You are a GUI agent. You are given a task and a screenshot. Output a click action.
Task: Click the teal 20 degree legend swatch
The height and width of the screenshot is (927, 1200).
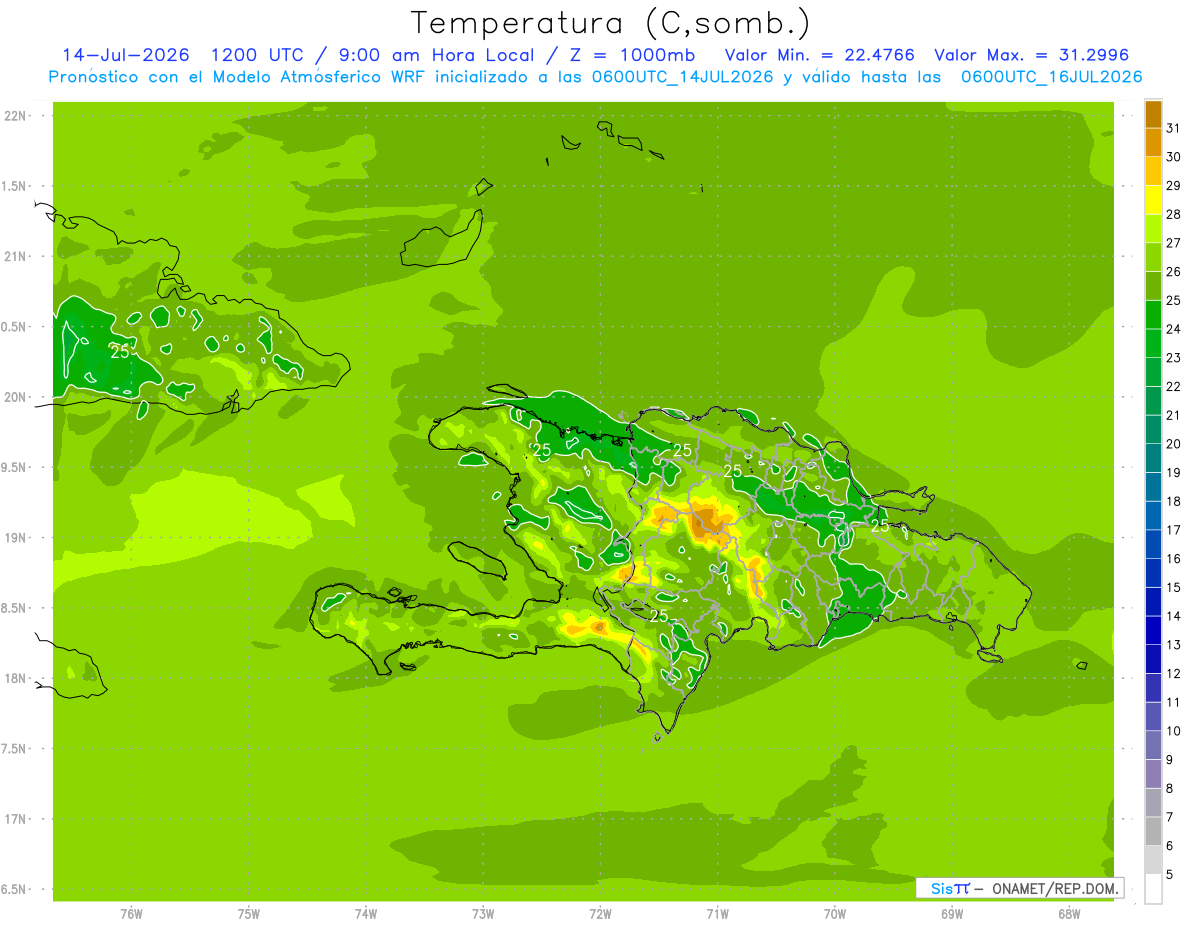(x=1153, y=430)
